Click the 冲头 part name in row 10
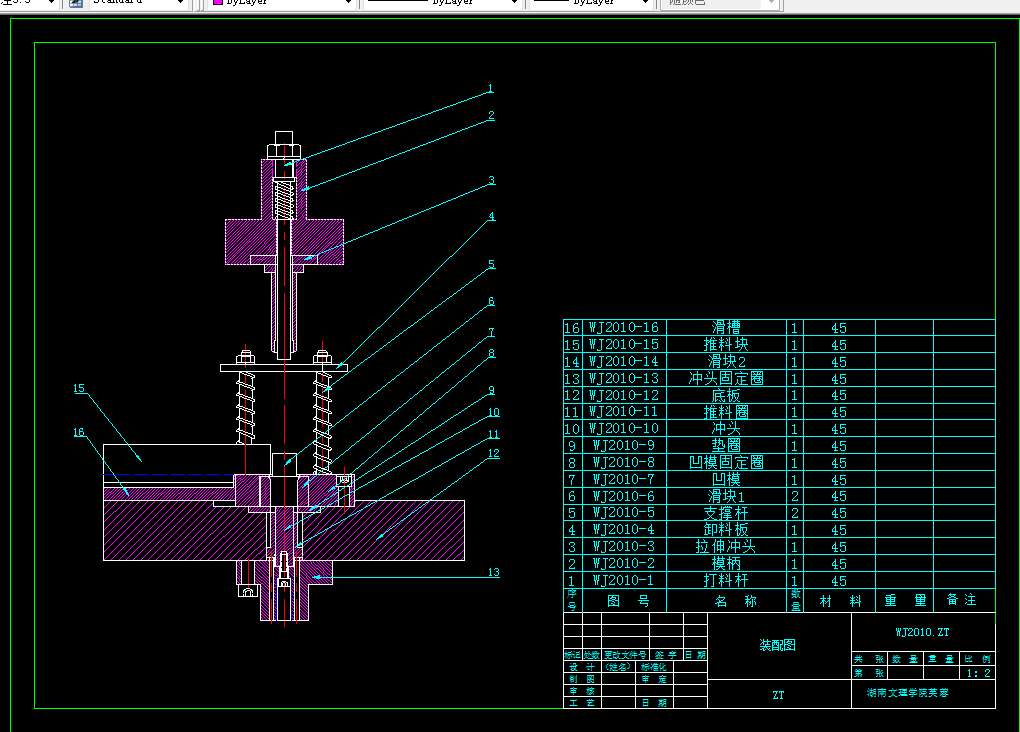This screenshot has height=732, width=1020. pyautogui.click(x=726, y=429)
